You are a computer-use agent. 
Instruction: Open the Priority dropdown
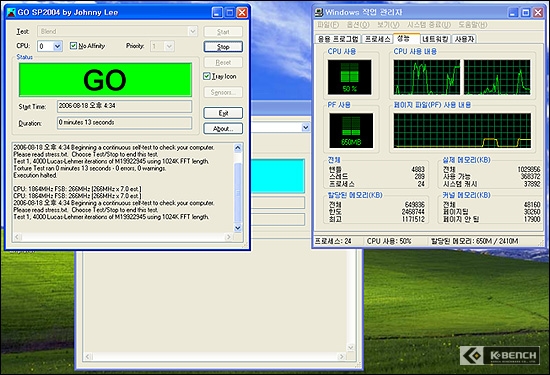coord(169,46)
